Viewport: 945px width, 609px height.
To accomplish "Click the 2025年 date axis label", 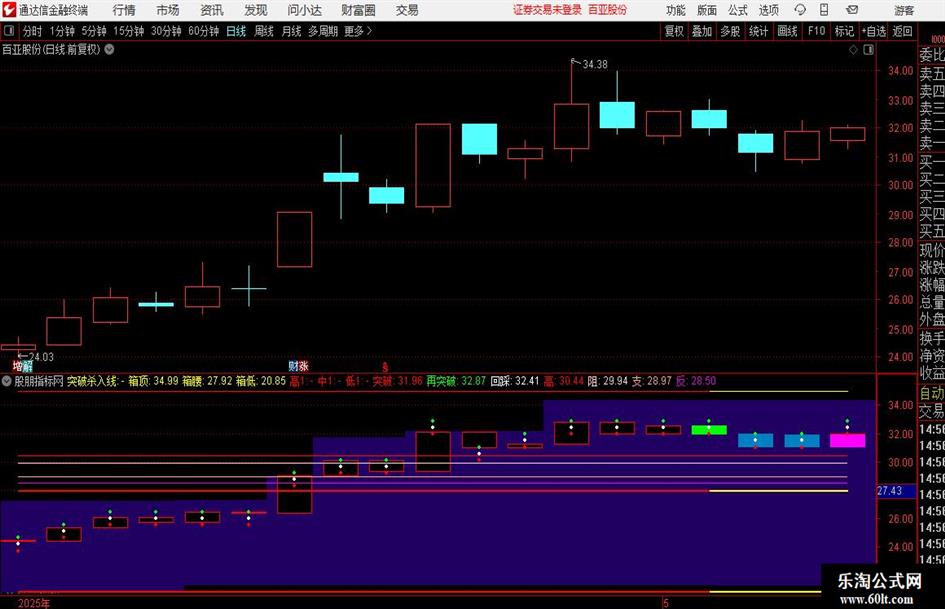I will pyautogui.click(x=33, y=603).
